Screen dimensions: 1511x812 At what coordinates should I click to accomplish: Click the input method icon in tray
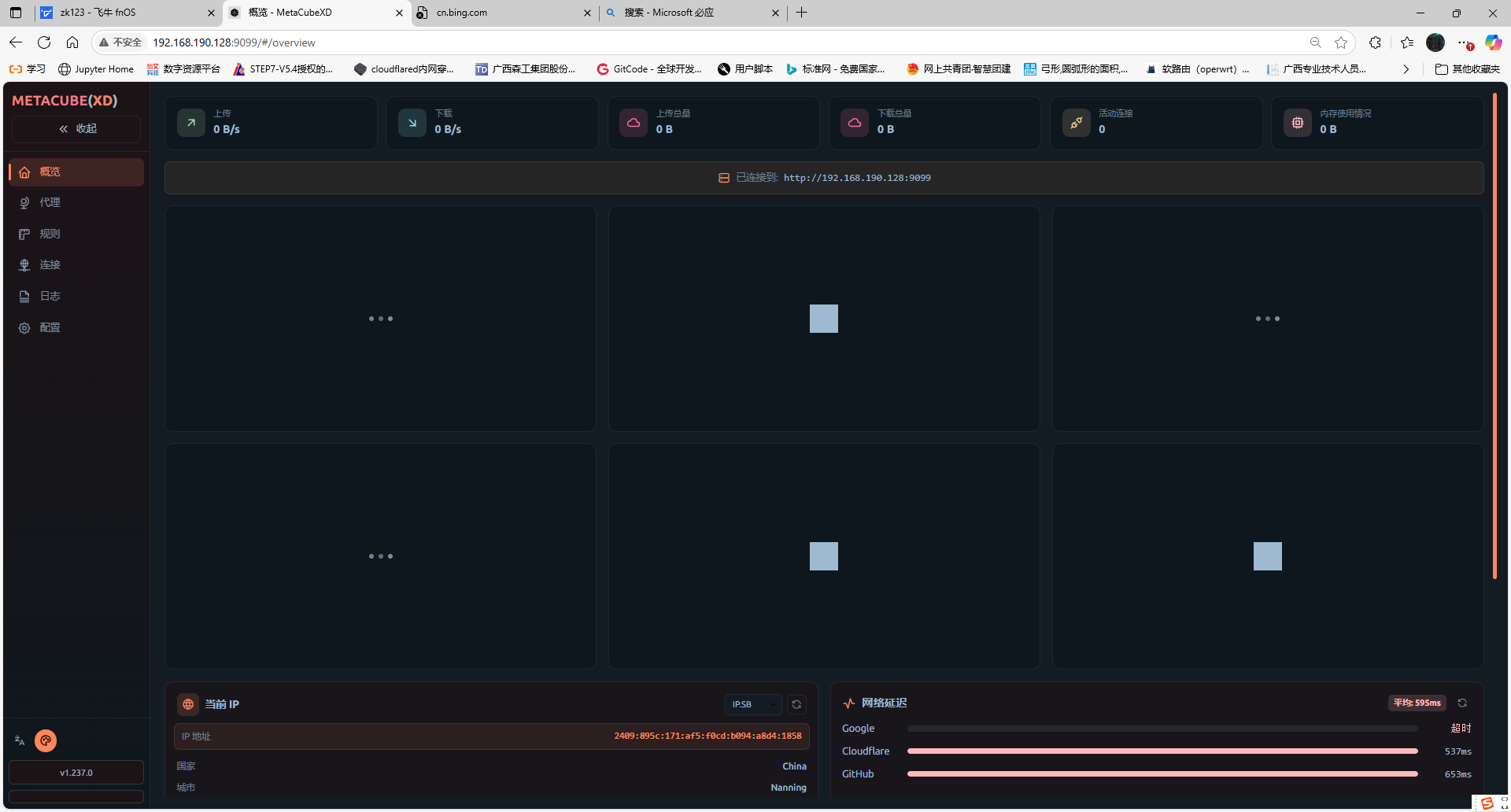click(x=1487, y=803)
